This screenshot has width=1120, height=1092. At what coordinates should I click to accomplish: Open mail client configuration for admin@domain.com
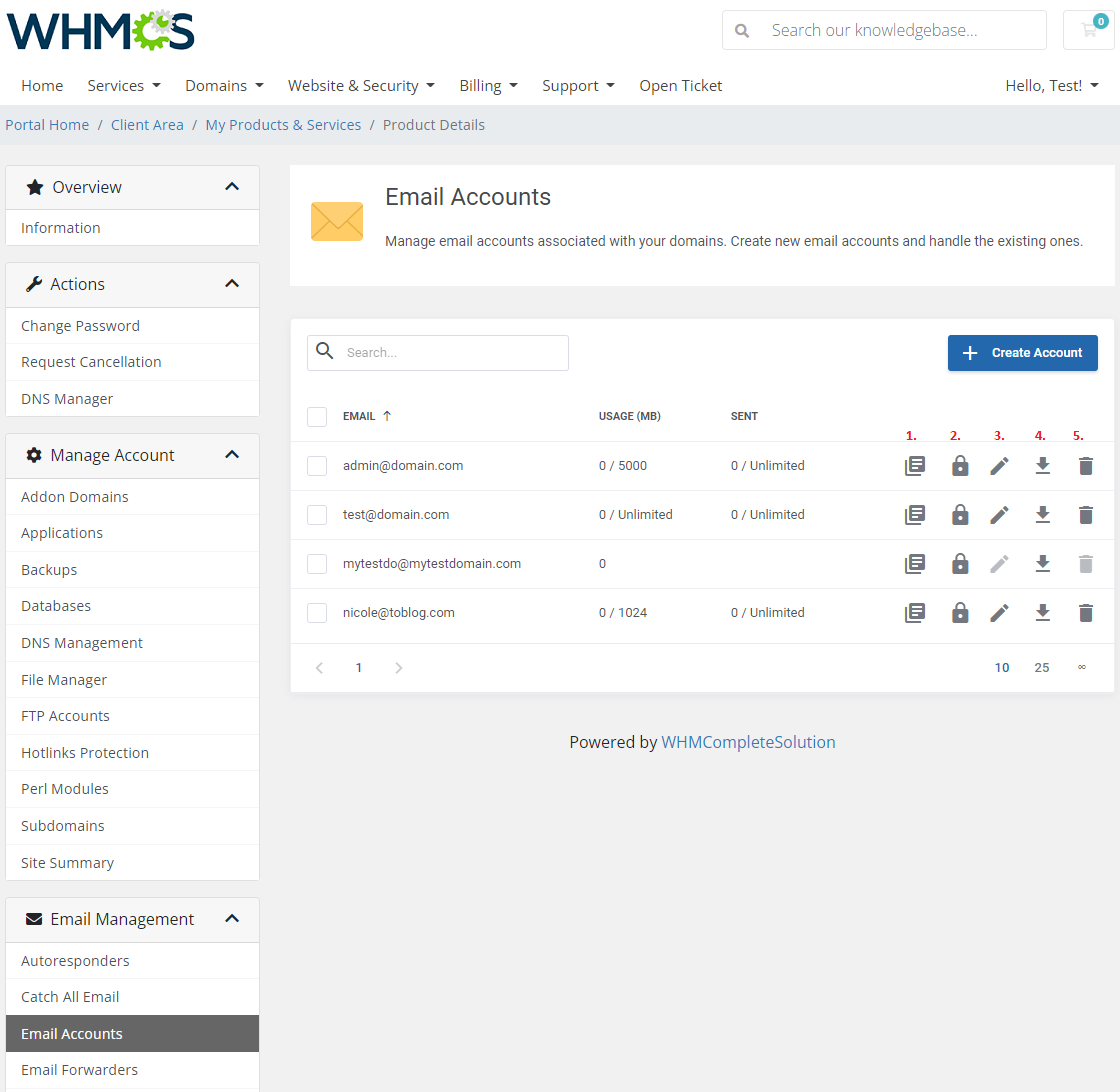[914, 465]
